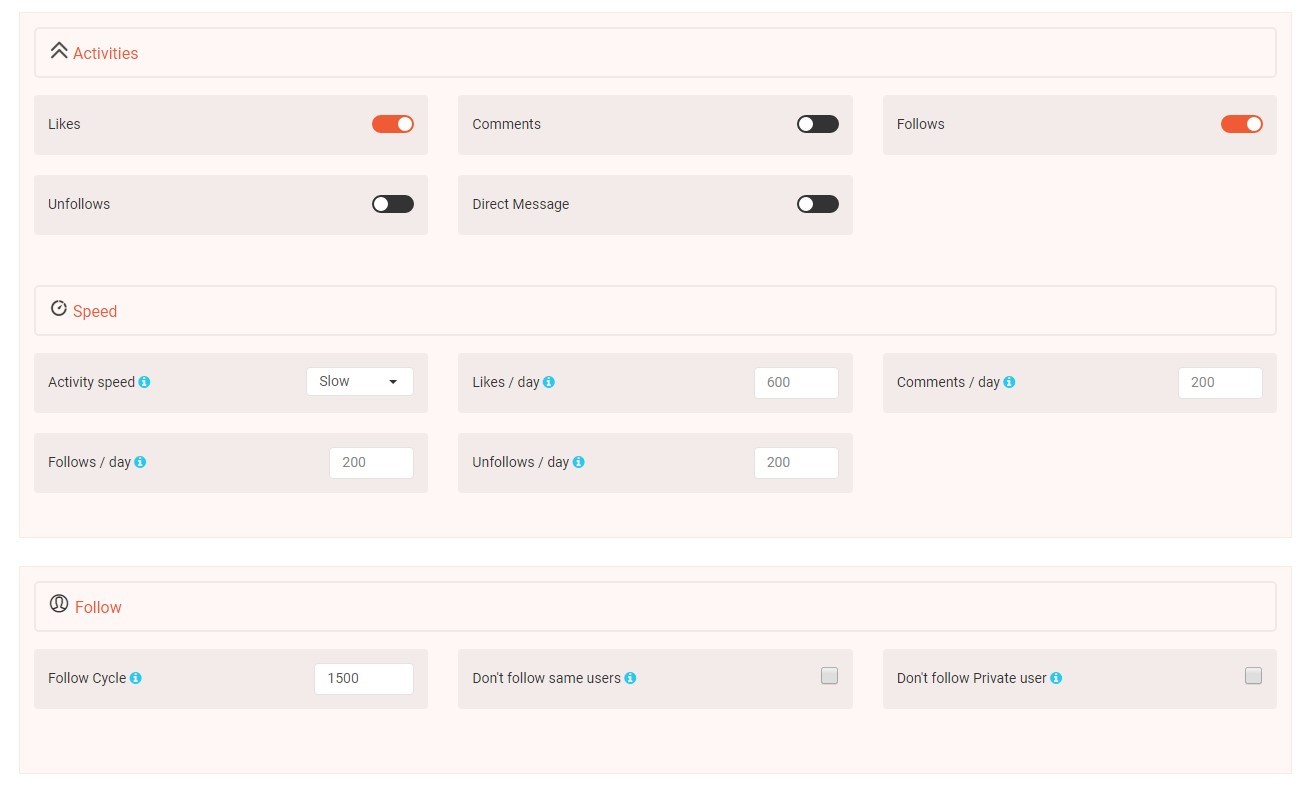
Task: Check Don't follow same users box
Action: 829,676
